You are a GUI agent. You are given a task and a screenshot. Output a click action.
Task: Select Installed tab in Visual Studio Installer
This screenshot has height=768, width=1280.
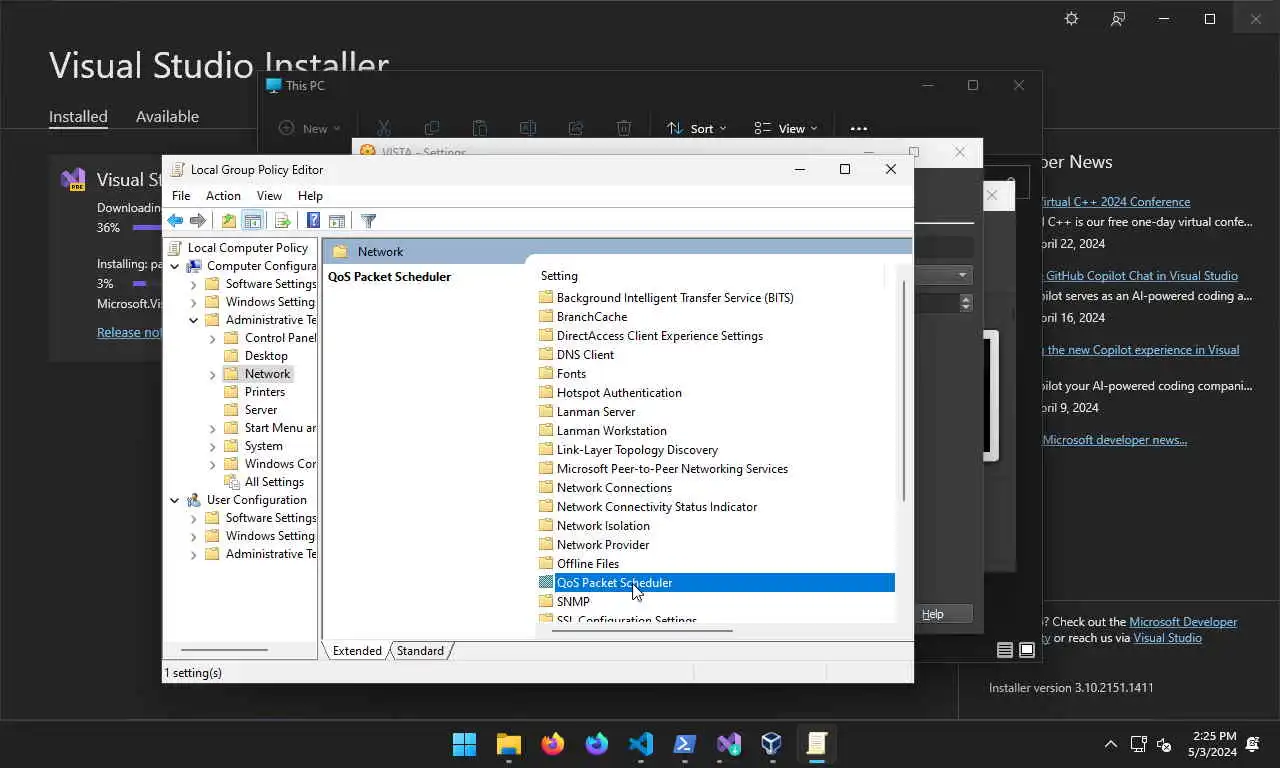(x=78, y=116)
